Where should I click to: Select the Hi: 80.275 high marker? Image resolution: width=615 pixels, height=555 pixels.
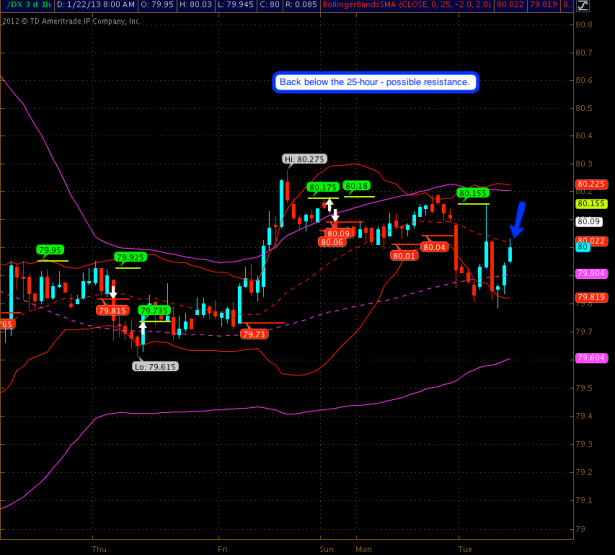coord(304,159)
